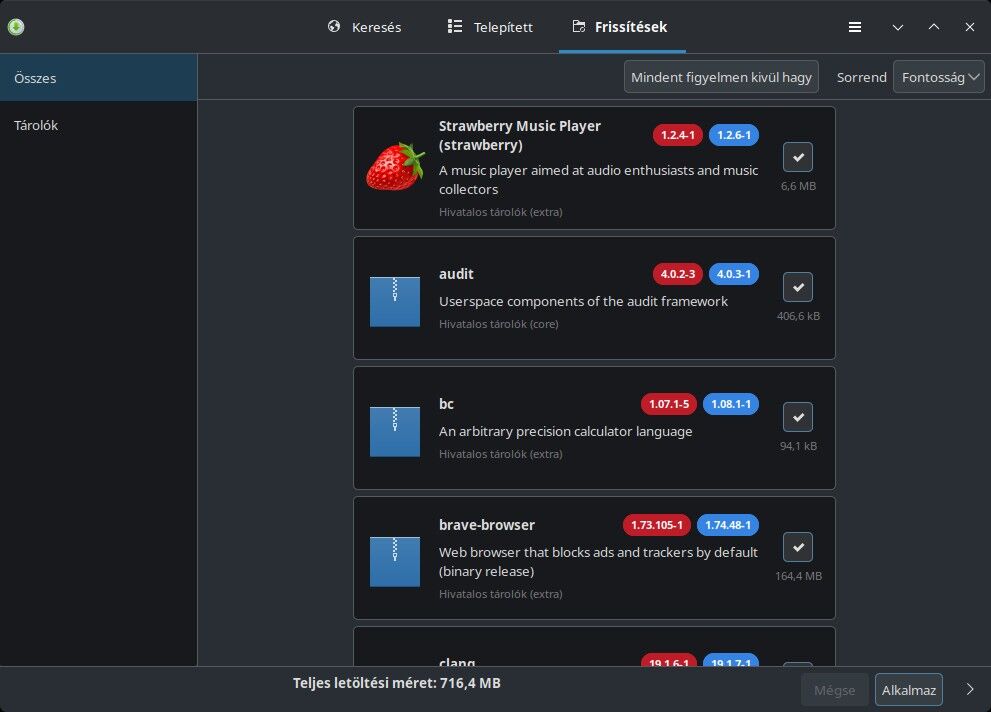Viewport: 991px width, 712px height.
Task: Open the hamburger menu
Action: pyautogui.click(x=854, y=27)
